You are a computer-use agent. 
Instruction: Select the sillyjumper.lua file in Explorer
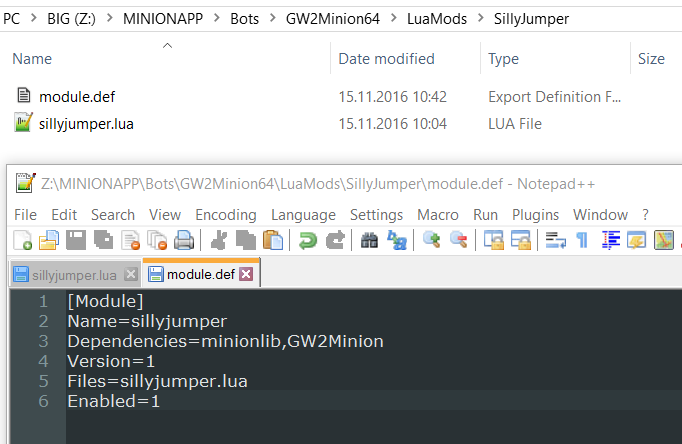tap(86, 124)
